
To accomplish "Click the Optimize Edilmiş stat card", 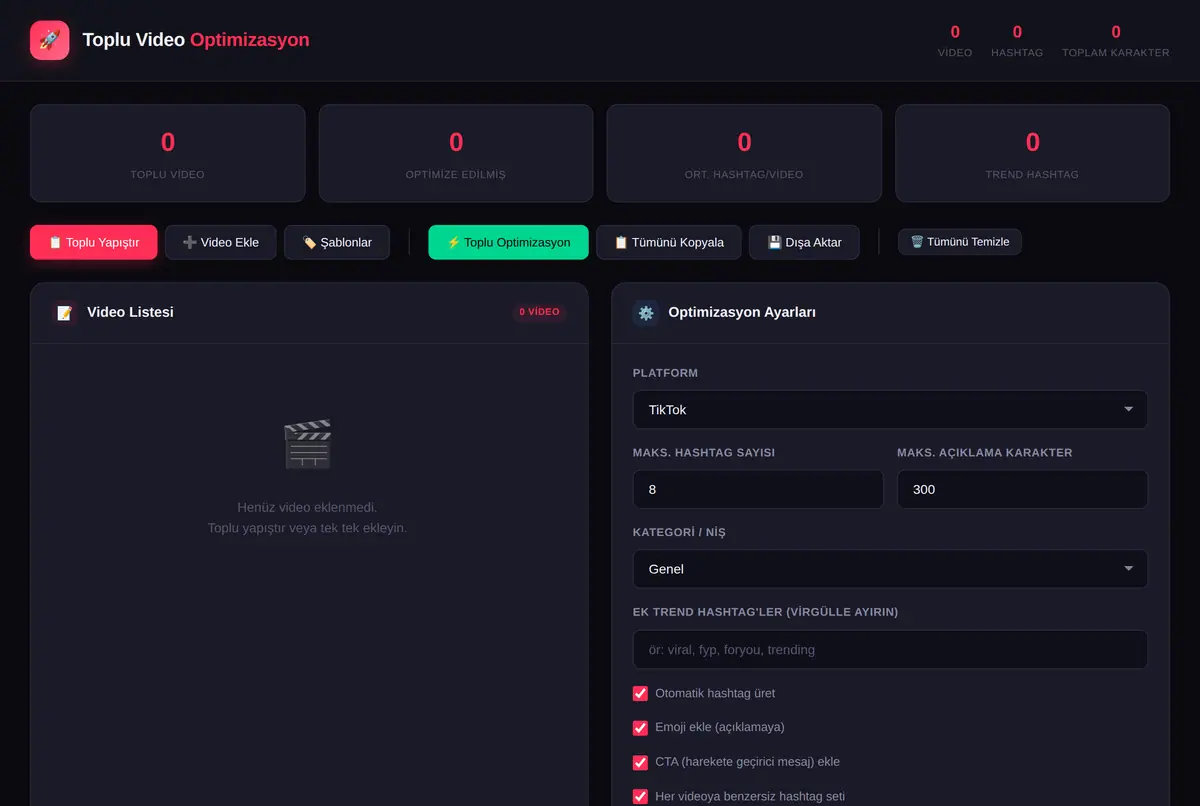I will [x=456, y=153].
